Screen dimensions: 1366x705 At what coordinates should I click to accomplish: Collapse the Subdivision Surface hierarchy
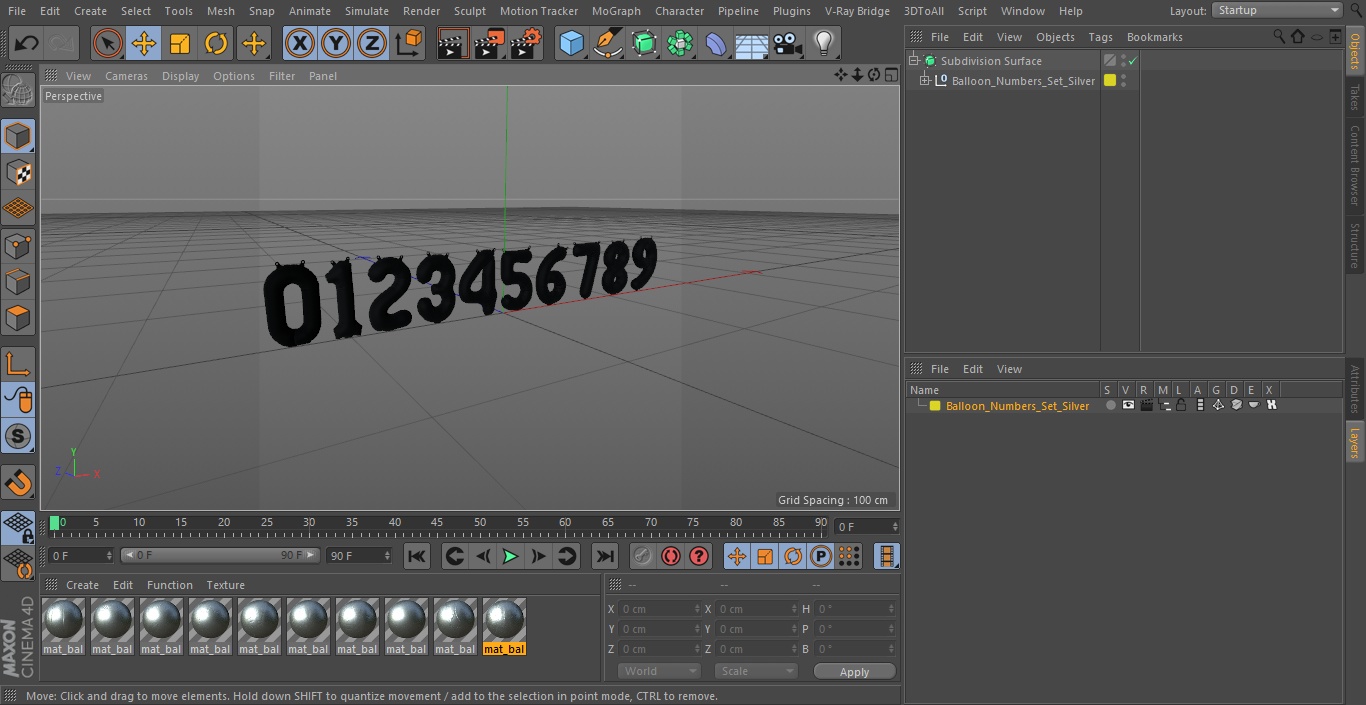tap(913, 61)
